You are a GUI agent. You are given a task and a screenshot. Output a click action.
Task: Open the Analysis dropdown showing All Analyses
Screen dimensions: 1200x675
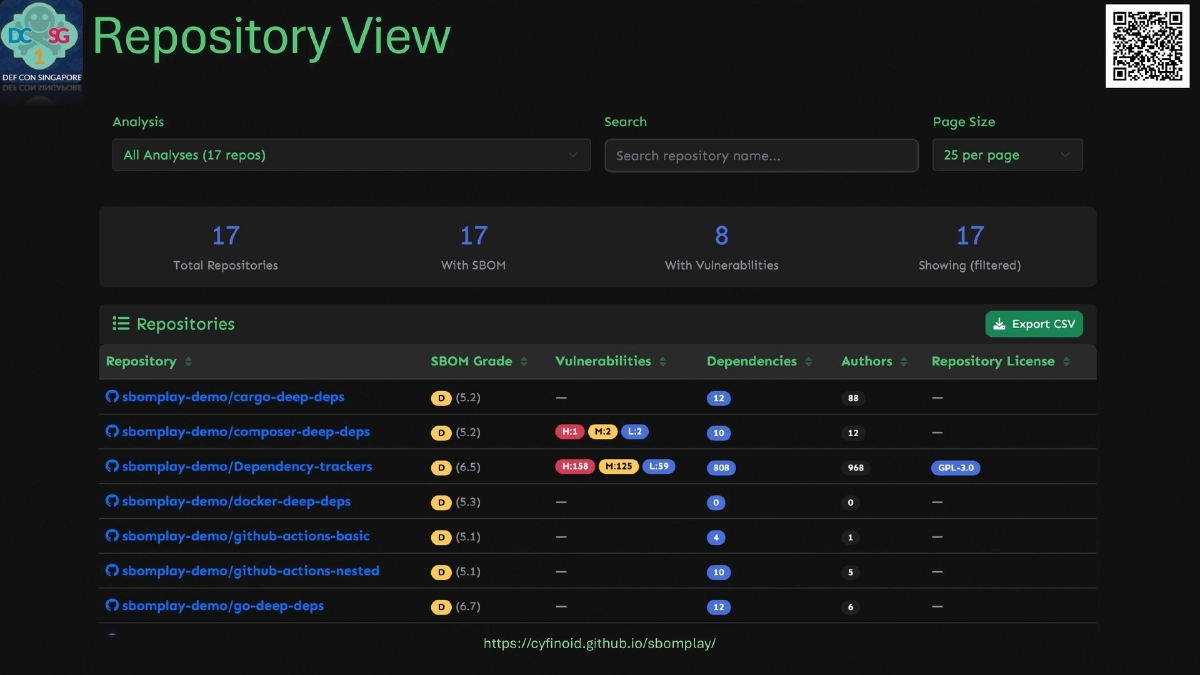coord(350,155)
